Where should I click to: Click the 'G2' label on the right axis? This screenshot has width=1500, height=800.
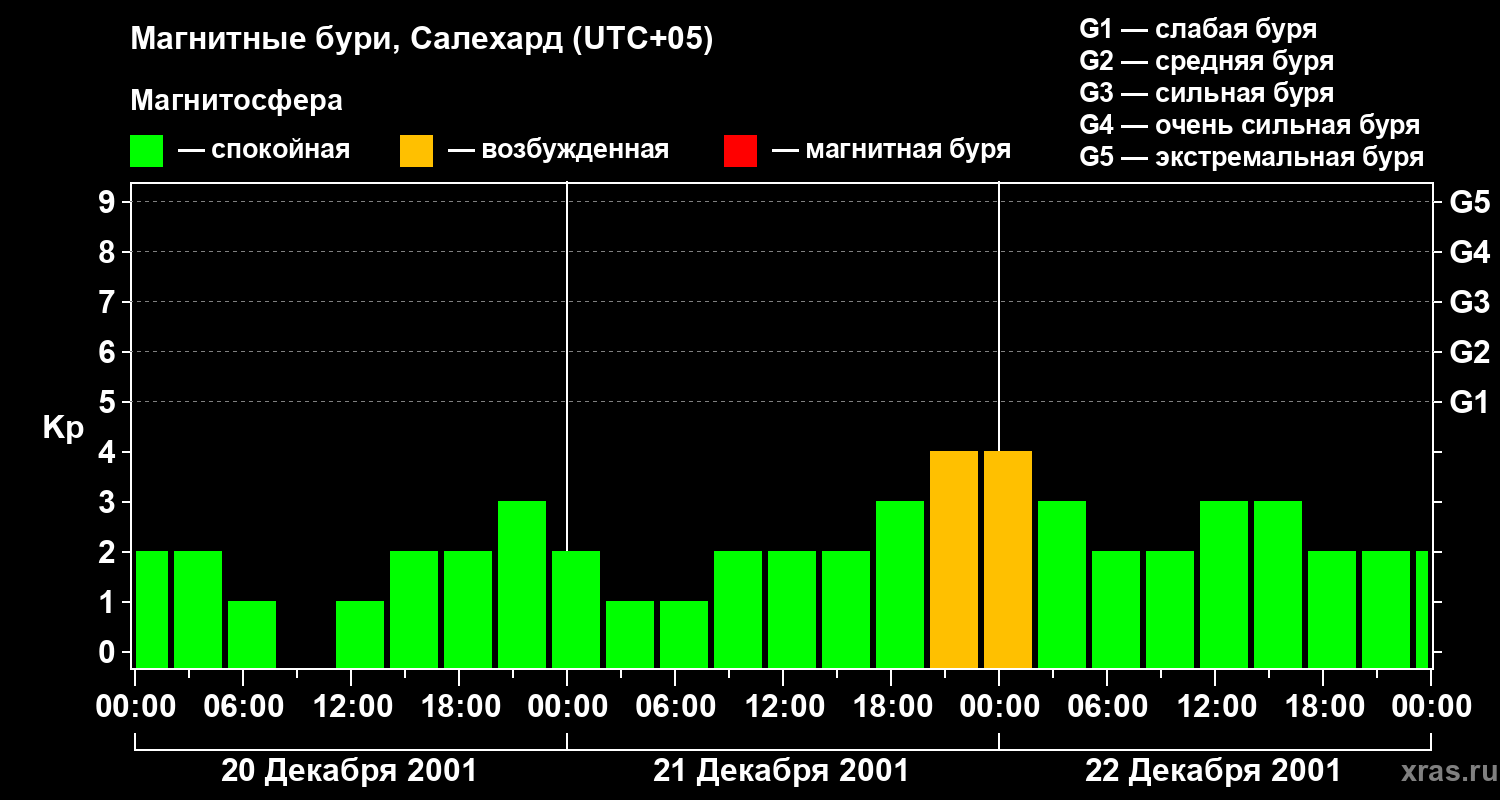[x=1469, y=352]
